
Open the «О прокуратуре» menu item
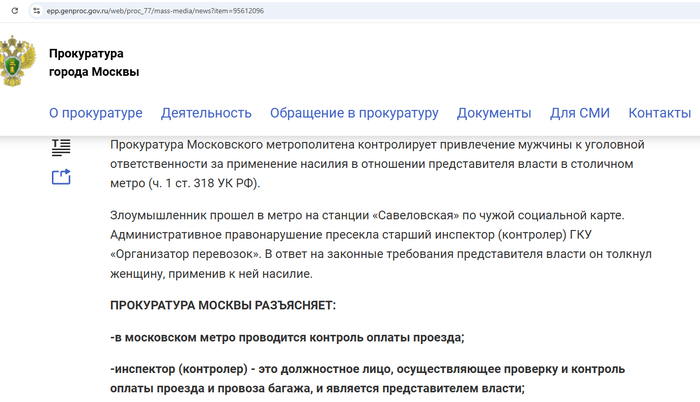pos(95,113)
